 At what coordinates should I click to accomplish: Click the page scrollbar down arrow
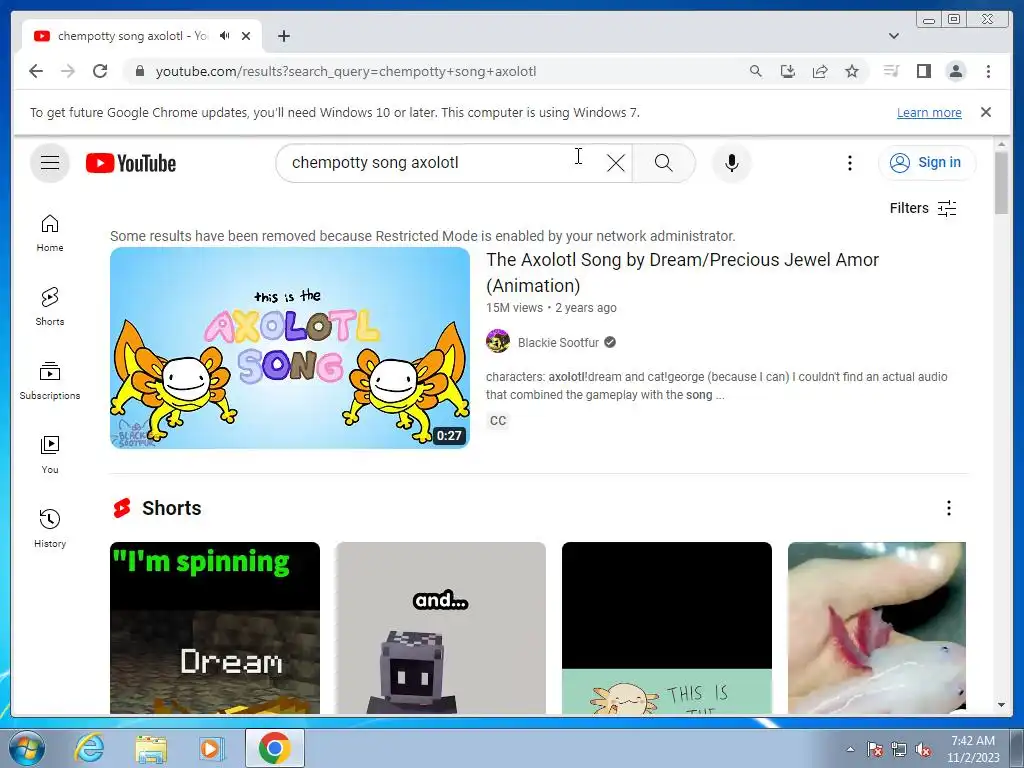[1001, 705]
